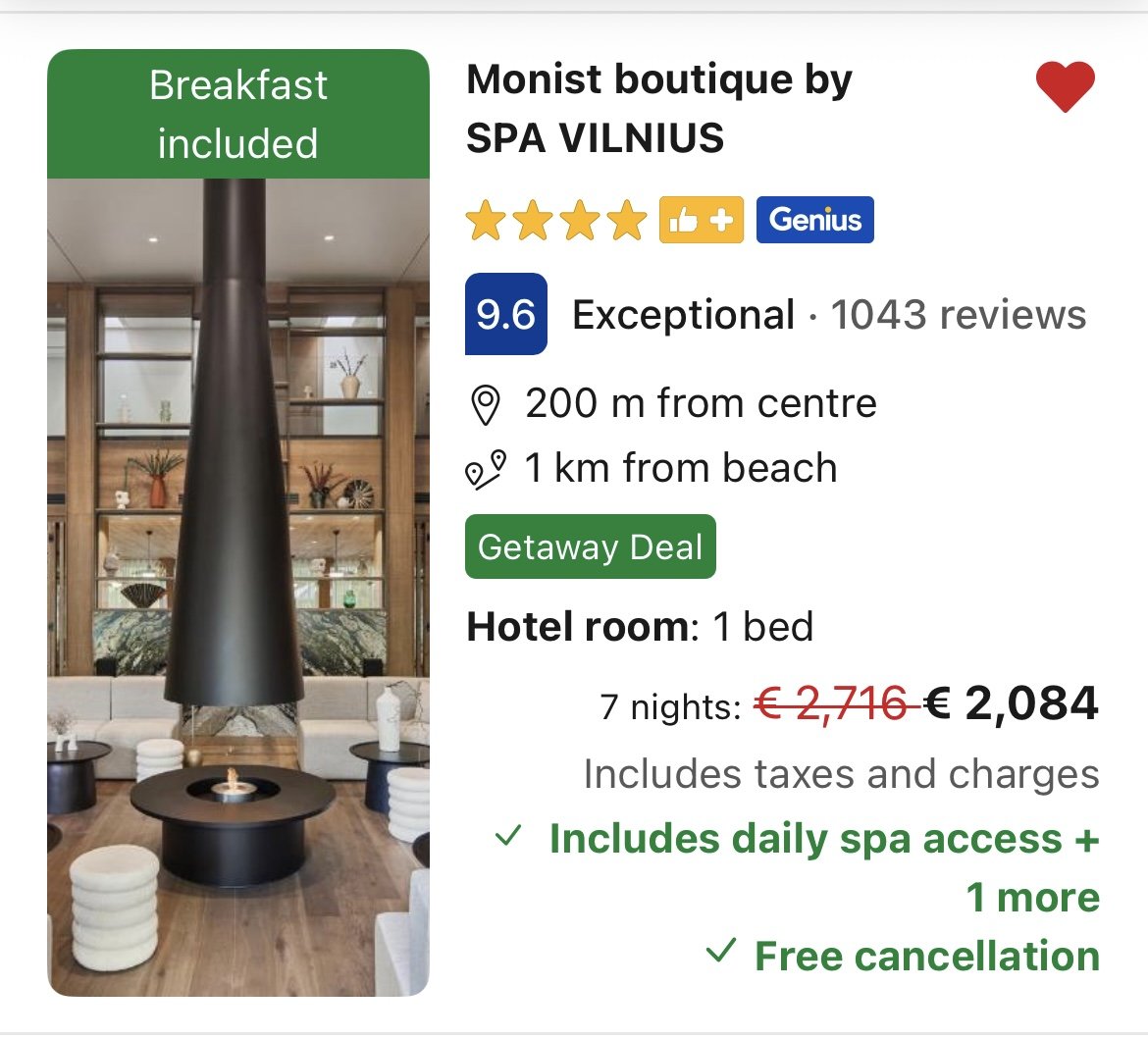Screen dimensions: 1148x1039
Task: Click the four gold star rating
Action: tap(556, 221)
